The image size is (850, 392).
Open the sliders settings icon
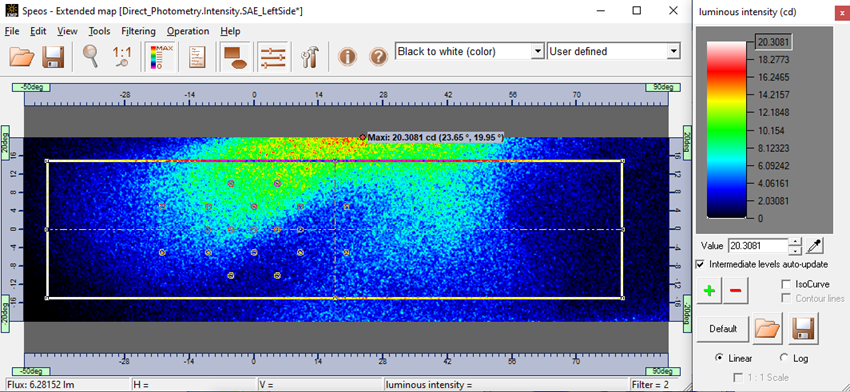(x=273, y=57)
